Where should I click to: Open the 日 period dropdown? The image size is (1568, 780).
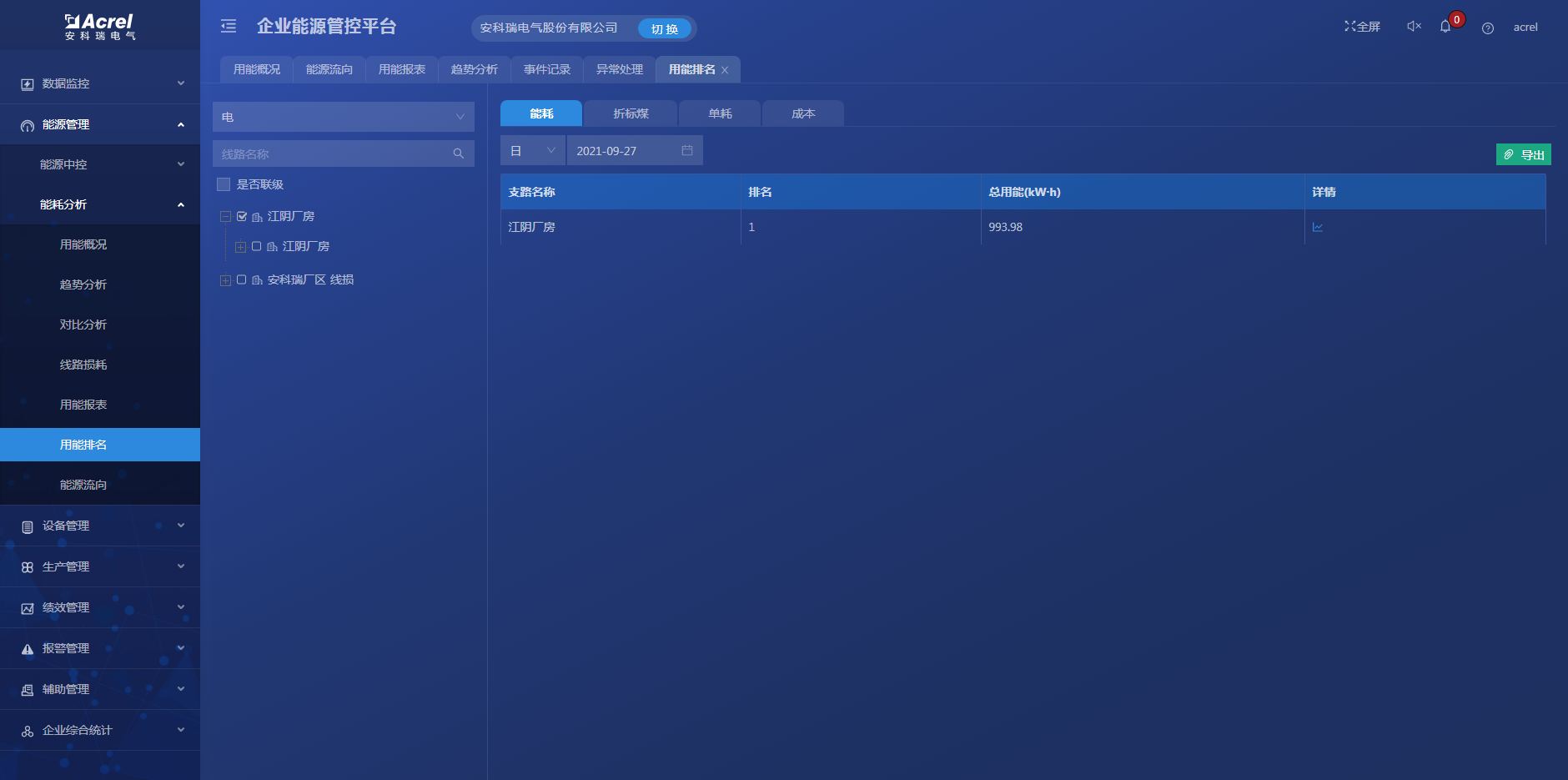coord(532,151)
